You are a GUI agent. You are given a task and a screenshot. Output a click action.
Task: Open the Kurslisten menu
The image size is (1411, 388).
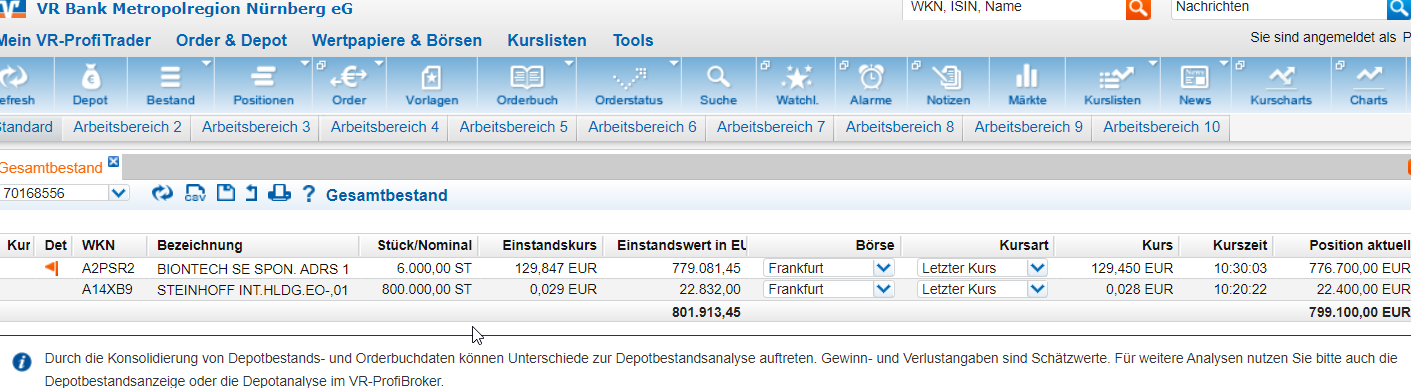[547, 41]
